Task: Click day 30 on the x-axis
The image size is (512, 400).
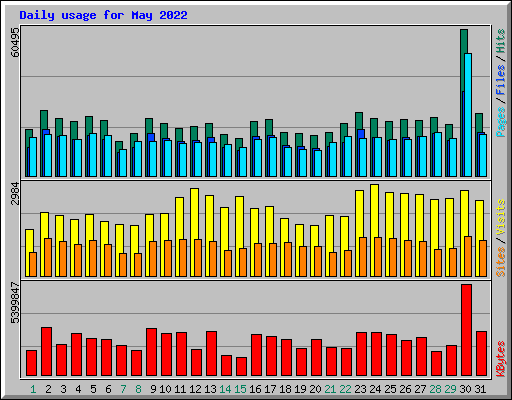Action: tap(465, 389)
